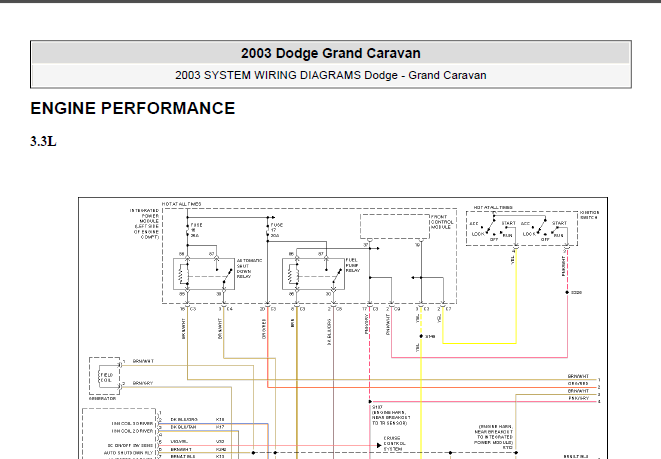Click the "FUSE 17" label
Screen dimensions: 661x459
coord(276,230)
